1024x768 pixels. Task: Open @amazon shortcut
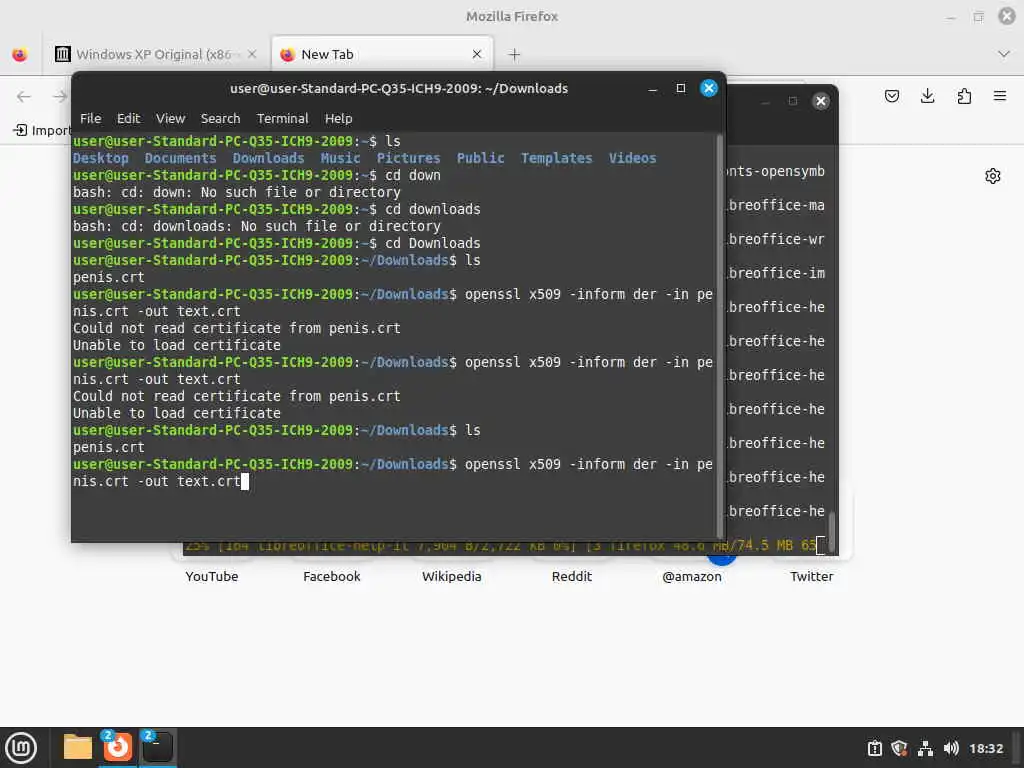[692, 576]
